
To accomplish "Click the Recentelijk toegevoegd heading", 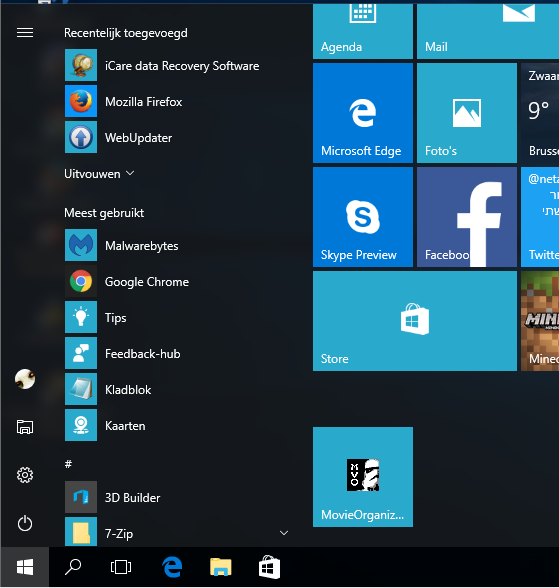I will [126, 33].
